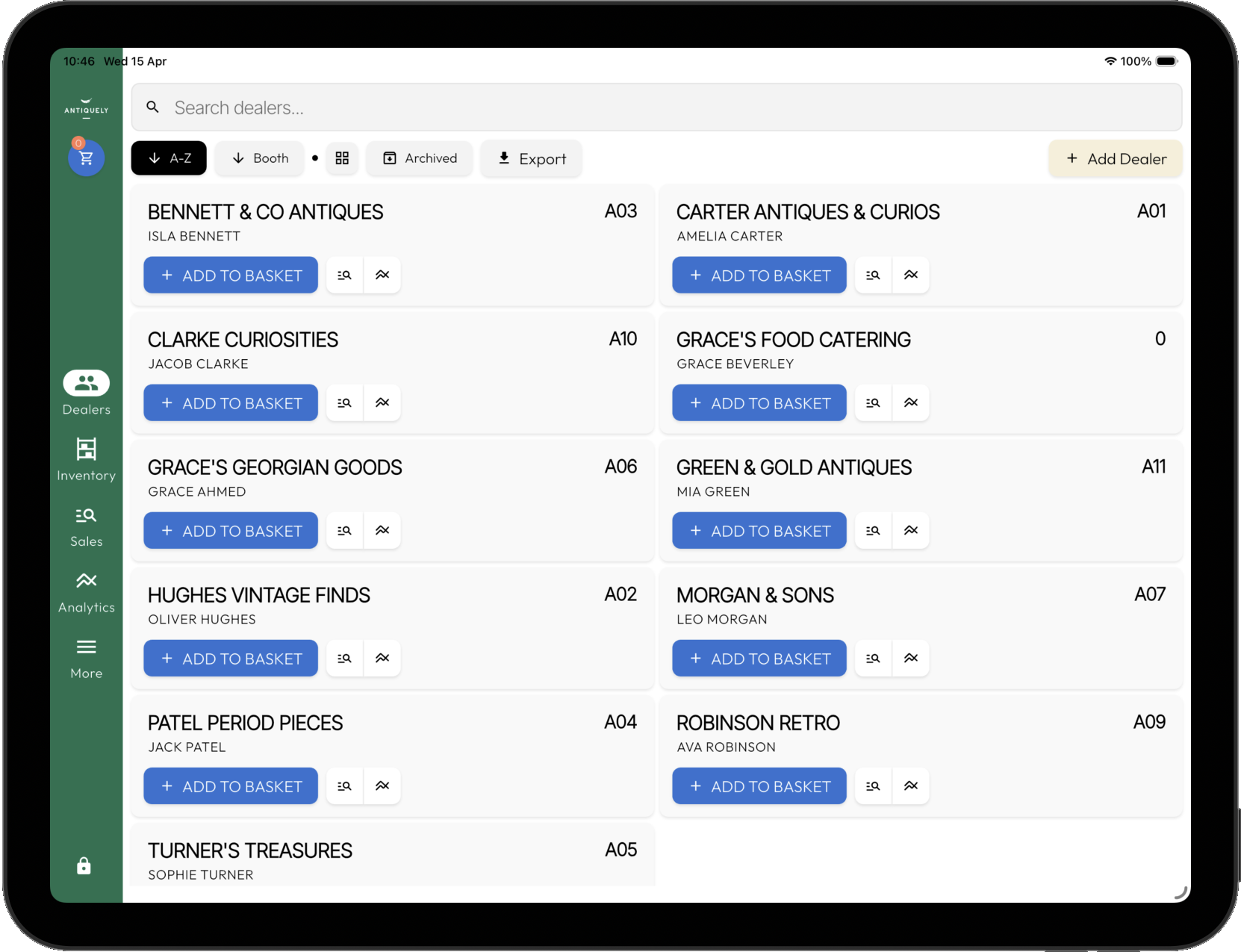
Task: Open sales search for Patel Period Pieces
Action: pyautogui.click(x=345, y=785)
